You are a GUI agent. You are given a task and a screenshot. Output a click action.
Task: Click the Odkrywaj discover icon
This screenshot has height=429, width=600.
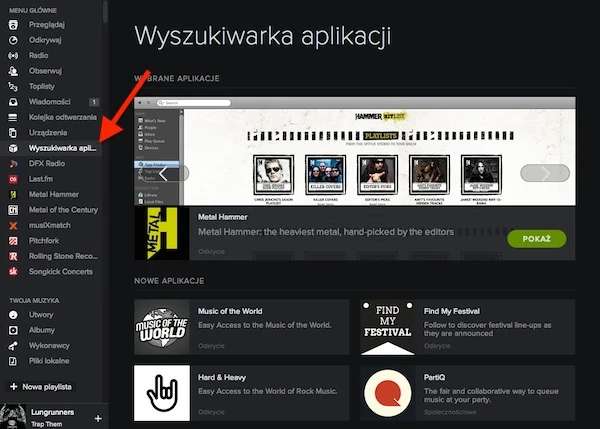[13, 40]
